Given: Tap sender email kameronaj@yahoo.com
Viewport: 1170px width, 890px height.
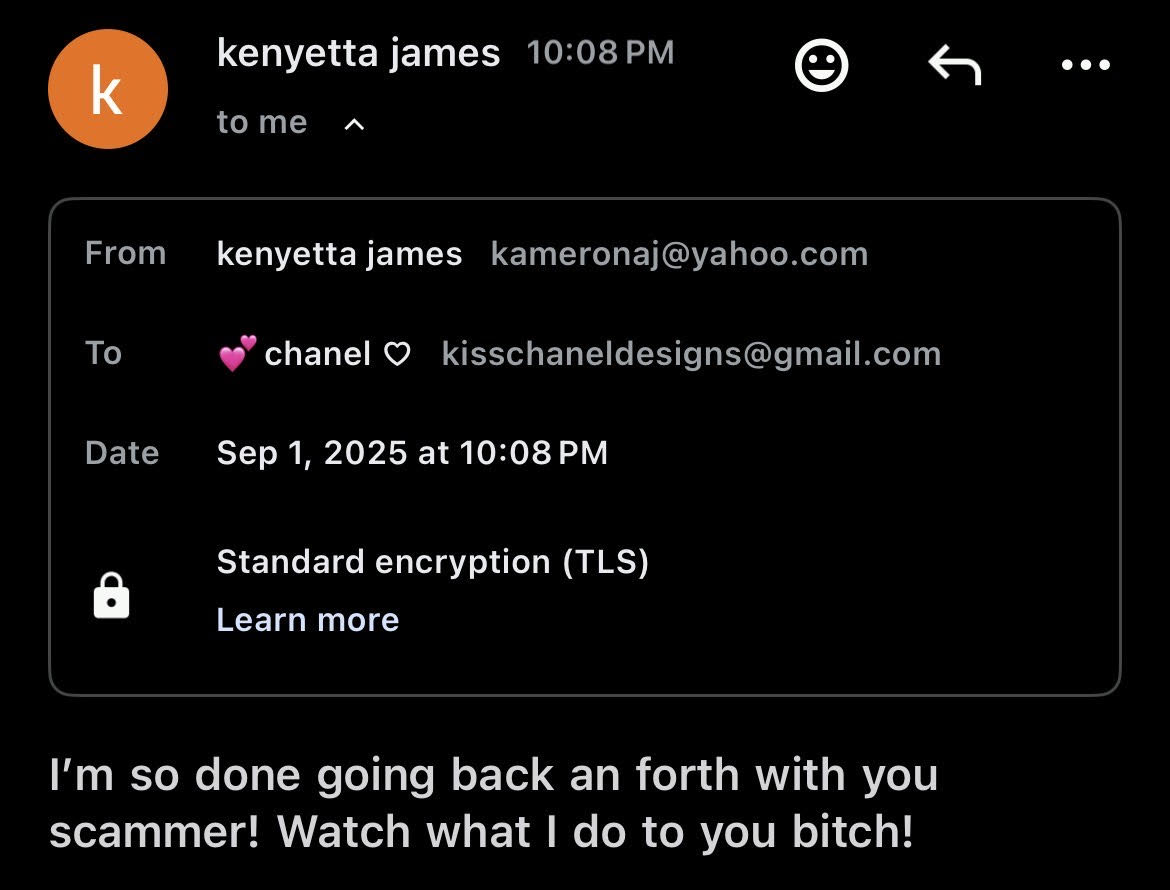Looking at the screenshot, I should (680, 254).
